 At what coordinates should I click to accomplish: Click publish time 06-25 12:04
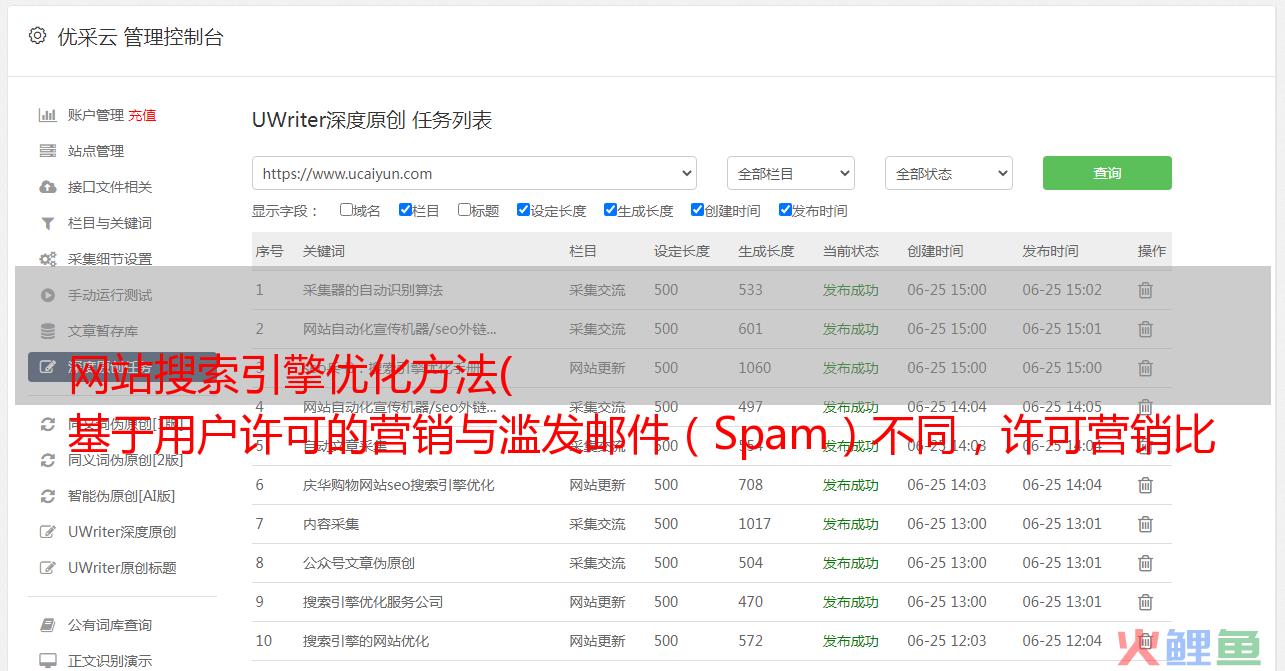pyautogui.click(x=1062, y=641)
